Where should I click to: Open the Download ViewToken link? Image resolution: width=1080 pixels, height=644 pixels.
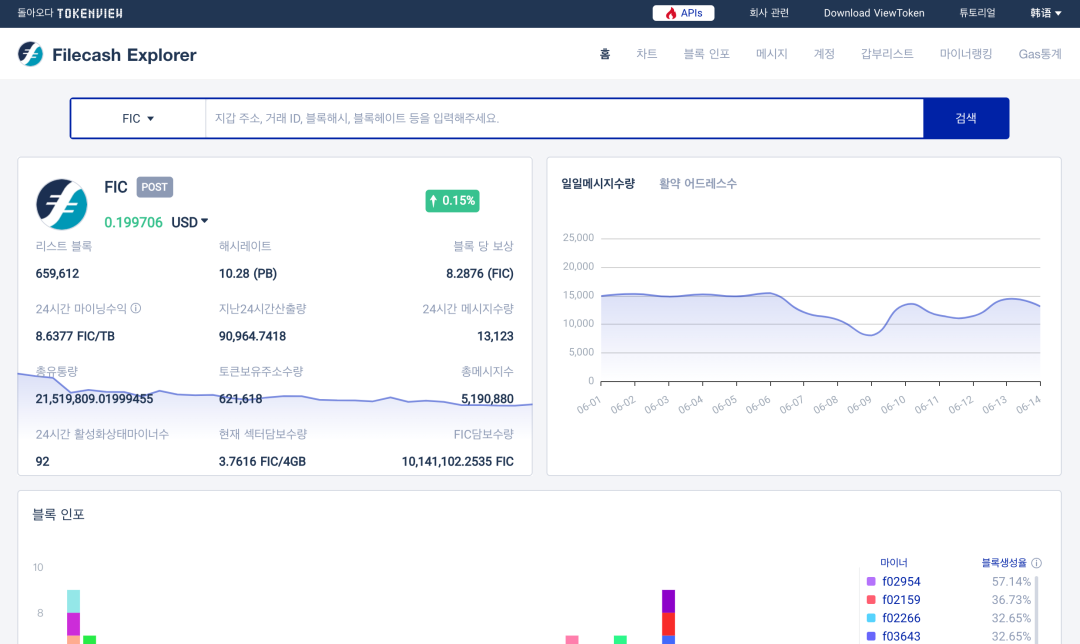873,13
